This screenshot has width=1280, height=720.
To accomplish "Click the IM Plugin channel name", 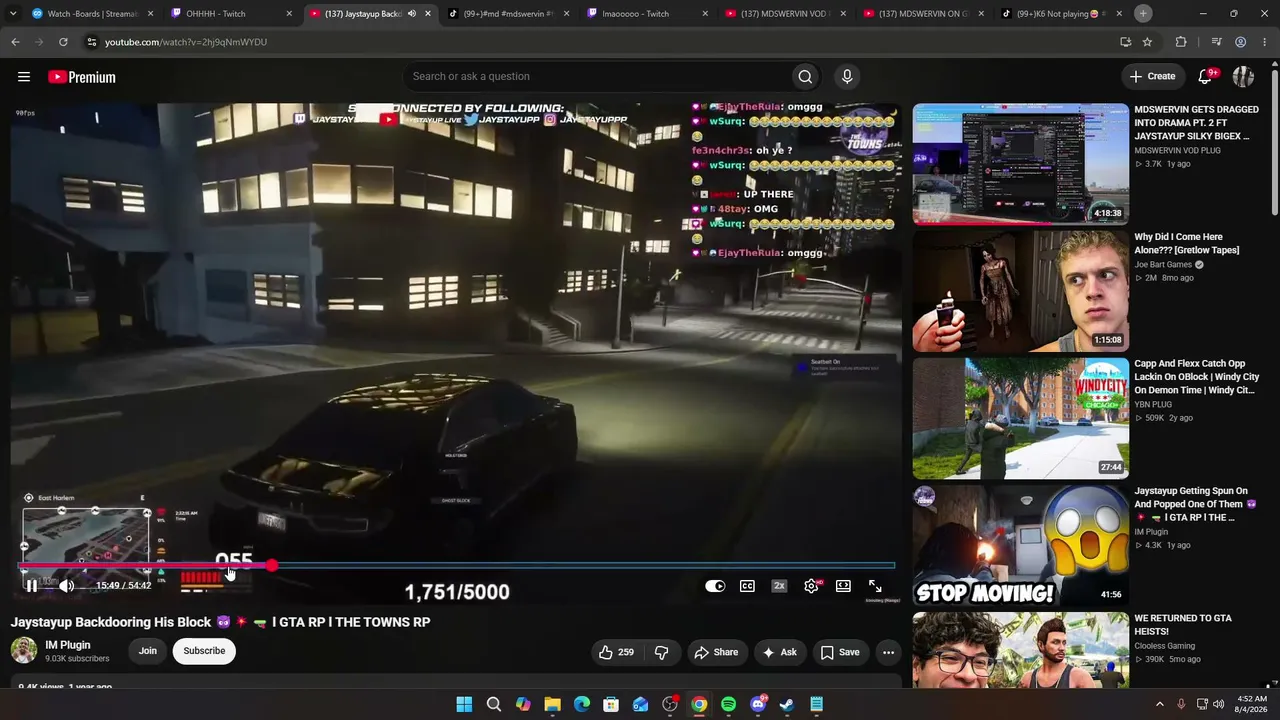I will tap(68, 645).
